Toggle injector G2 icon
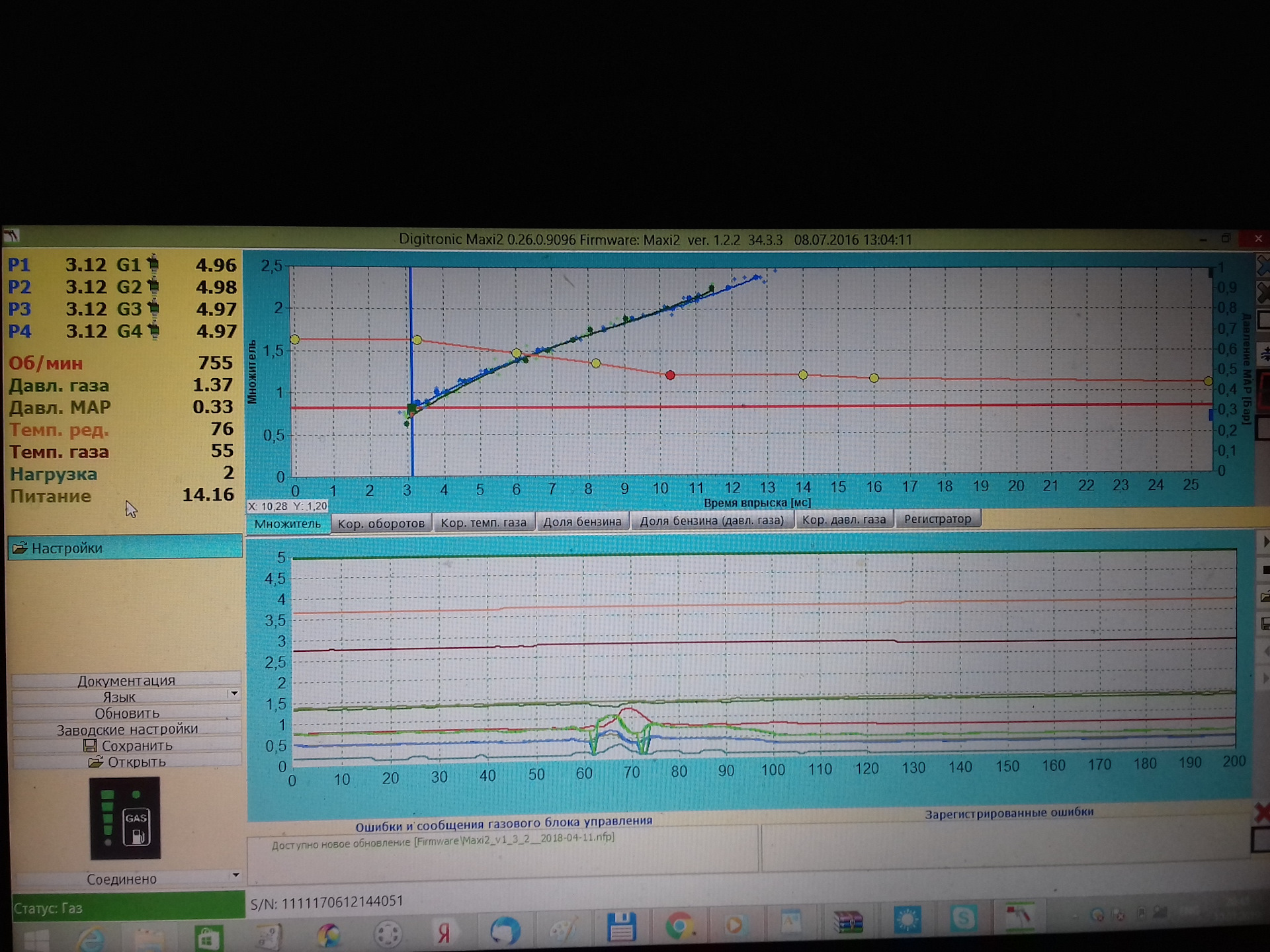This screenshot has width=1270, height=952. (x=153, y=286)
